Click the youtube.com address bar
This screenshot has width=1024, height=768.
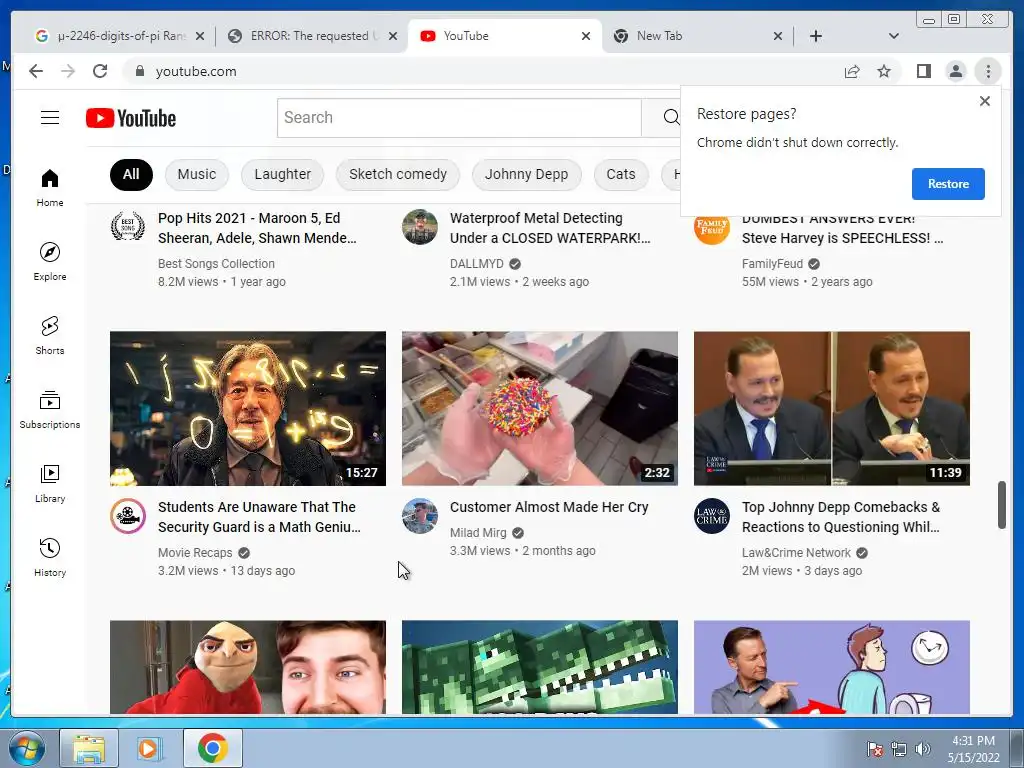coord(483,71)
